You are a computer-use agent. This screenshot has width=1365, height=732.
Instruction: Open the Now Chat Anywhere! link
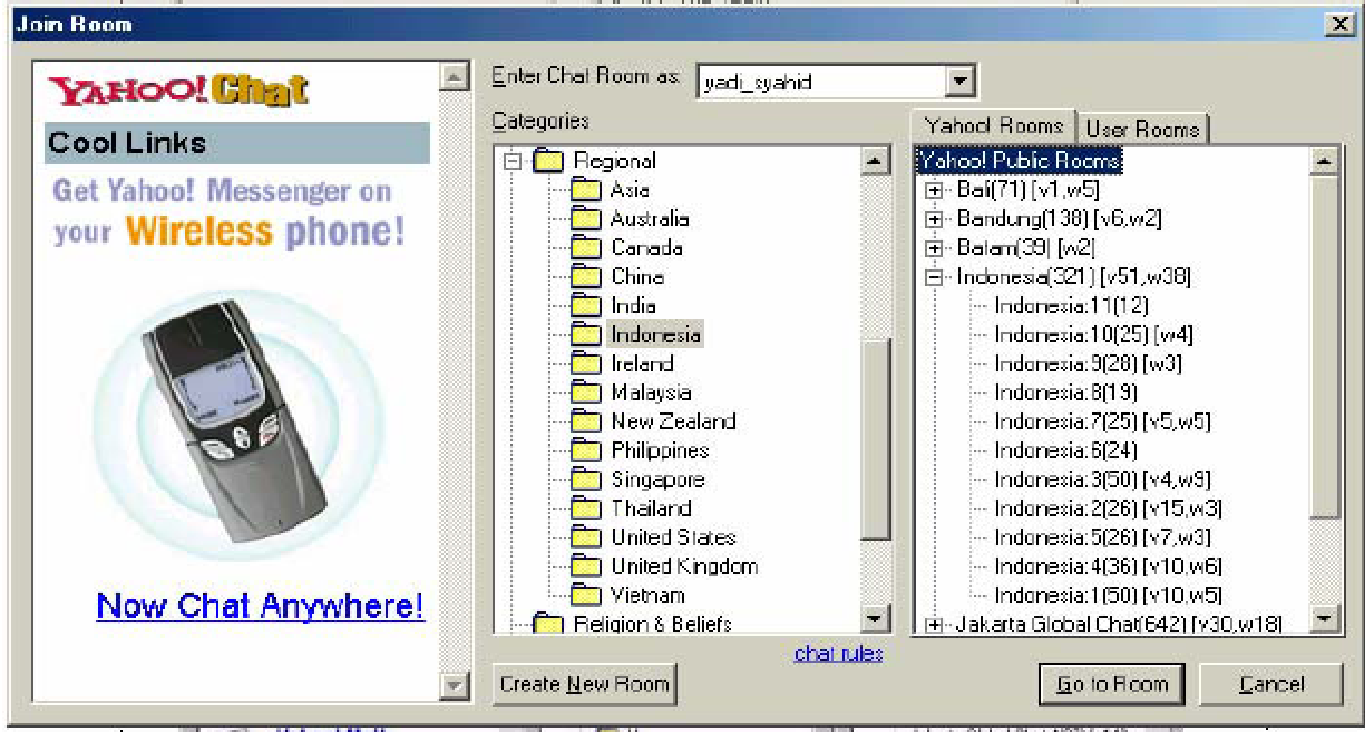[x=260, y=606]
